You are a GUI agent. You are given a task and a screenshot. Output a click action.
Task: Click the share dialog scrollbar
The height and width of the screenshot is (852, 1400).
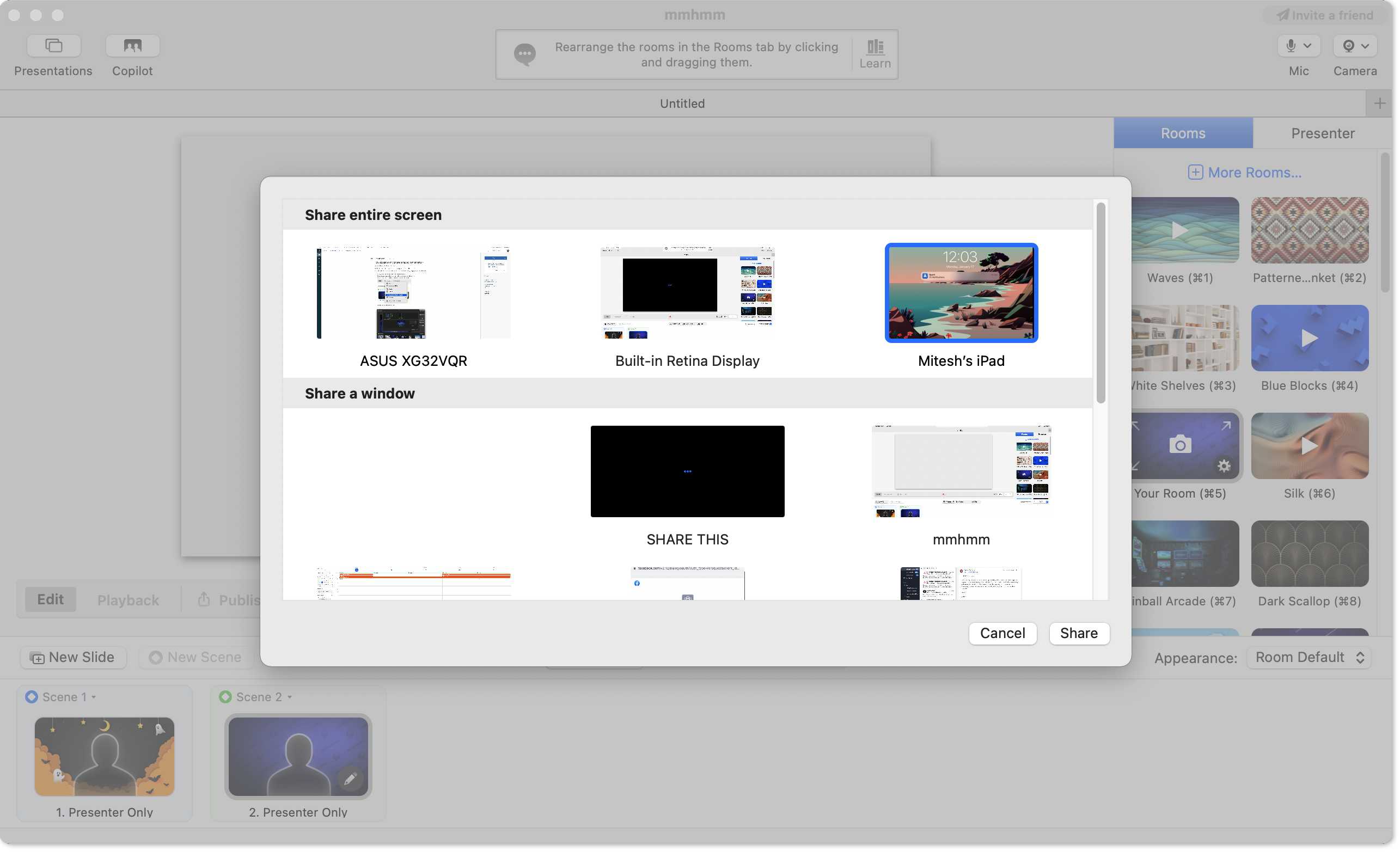click(x=1101, y=303)
